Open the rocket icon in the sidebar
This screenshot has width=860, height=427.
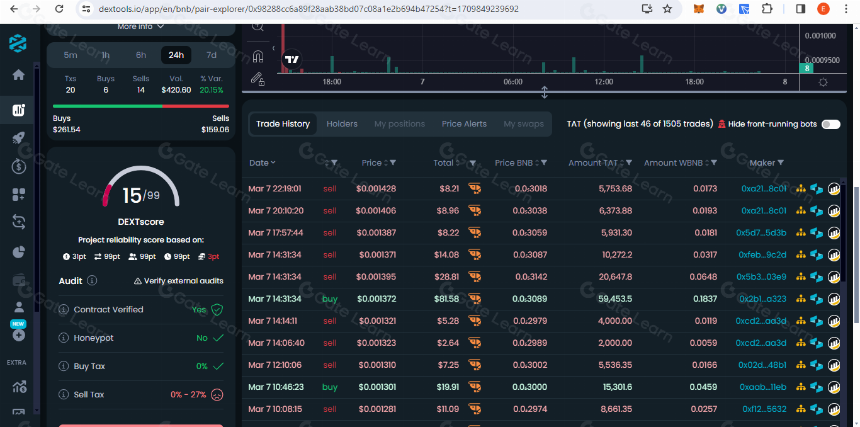coord(19,139)
